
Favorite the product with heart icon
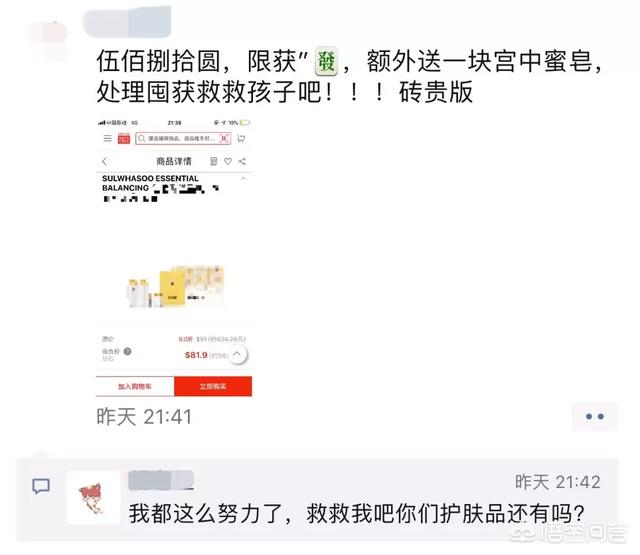[228, 162]
